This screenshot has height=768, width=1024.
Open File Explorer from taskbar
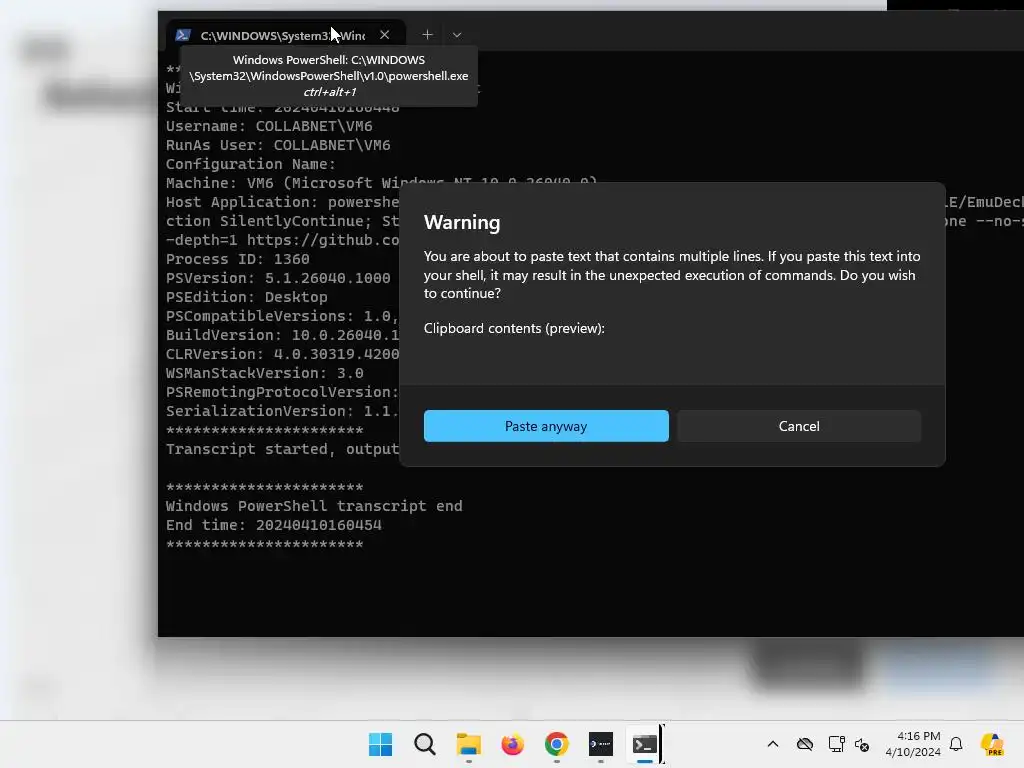click(x=468, y=744)
